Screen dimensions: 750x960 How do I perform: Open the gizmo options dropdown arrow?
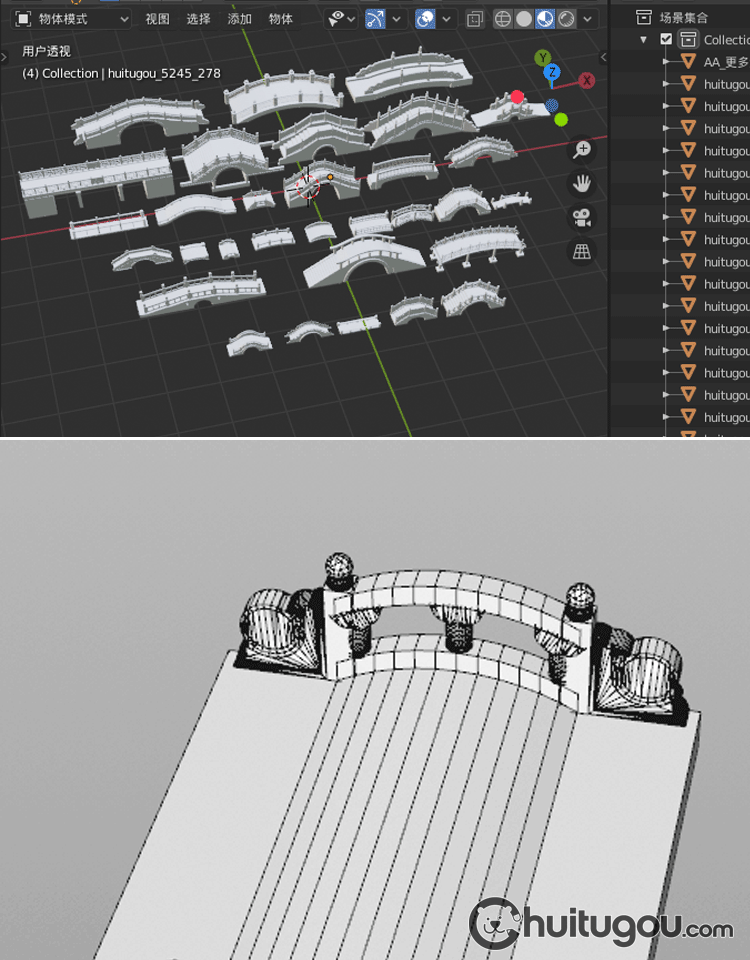coord(397,19)
